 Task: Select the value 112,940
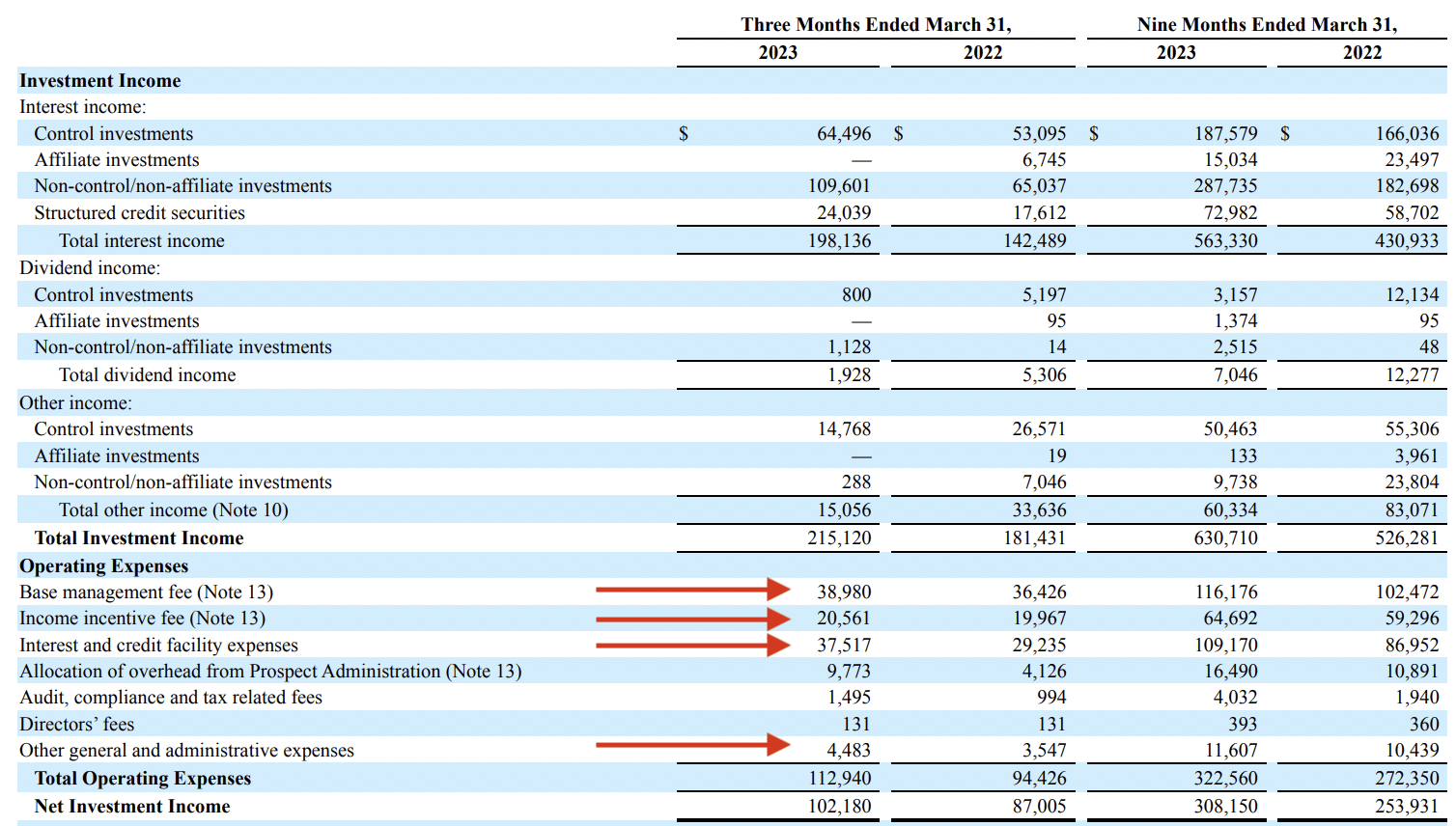[839, 779]
